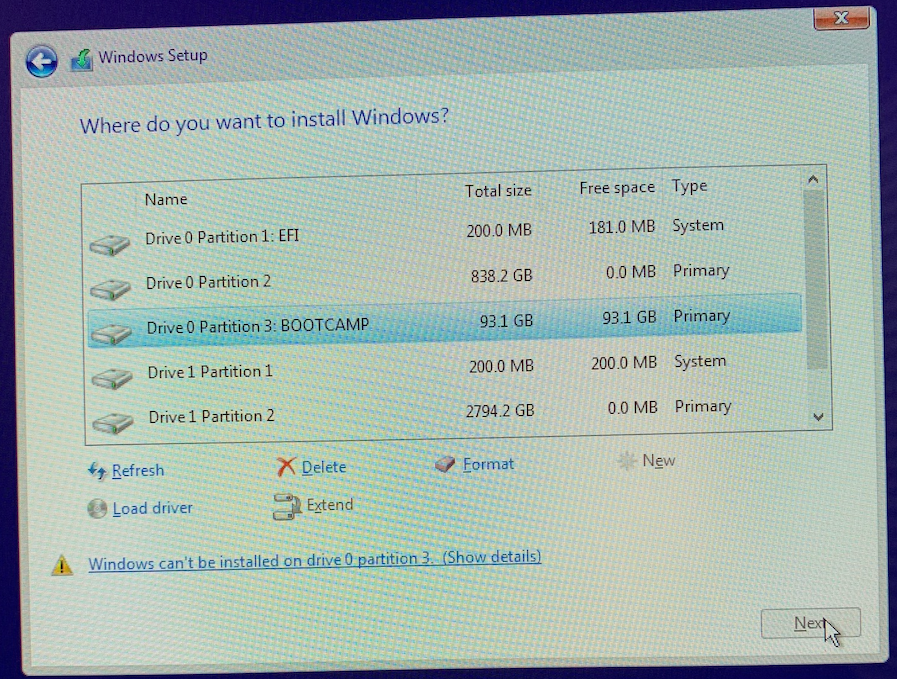The height and width of the screenshot is (679, 897).
Task: Click the Free space column header
Action: pos(617,188)
